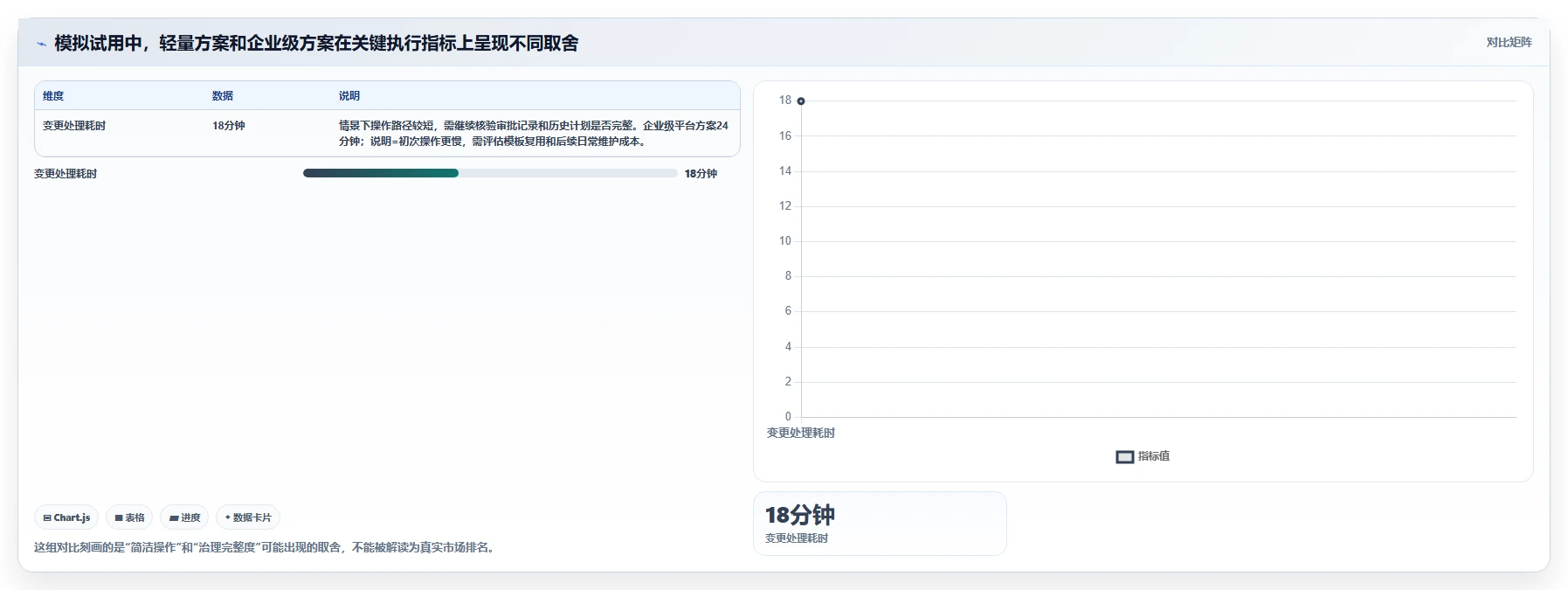Screen dimensions: 1568x590
Task: Click the headline 模拟试用中 title text
Action: tap(316, 44)
